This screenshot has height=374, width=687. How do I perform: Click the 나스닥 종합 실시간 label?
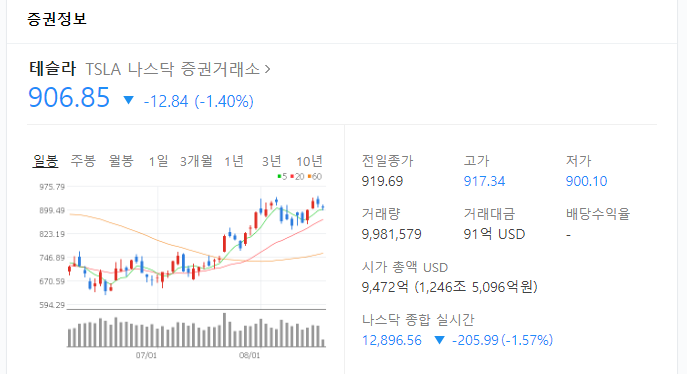[418, 320]
